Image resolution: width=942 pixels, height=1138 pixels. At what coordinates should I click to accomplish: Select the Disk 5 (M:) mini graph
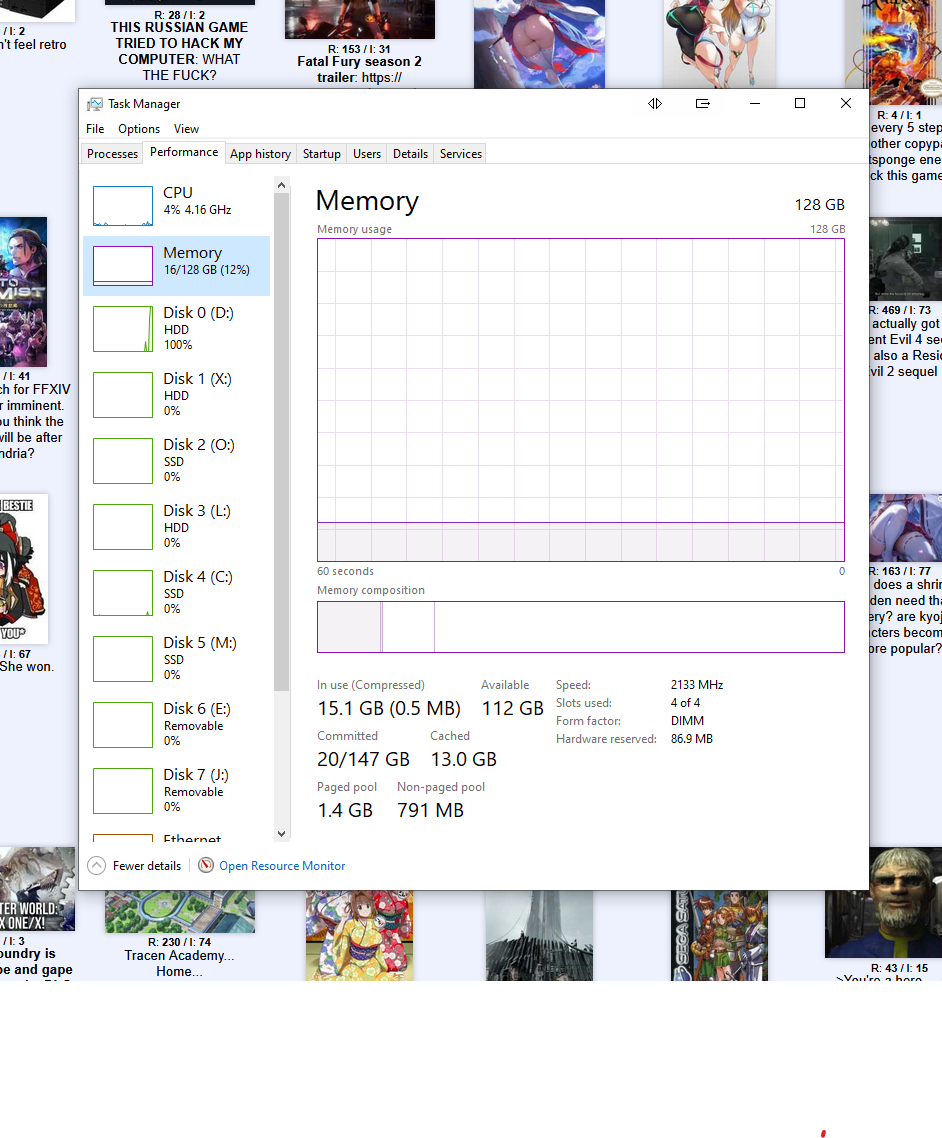tap(123, 659)
